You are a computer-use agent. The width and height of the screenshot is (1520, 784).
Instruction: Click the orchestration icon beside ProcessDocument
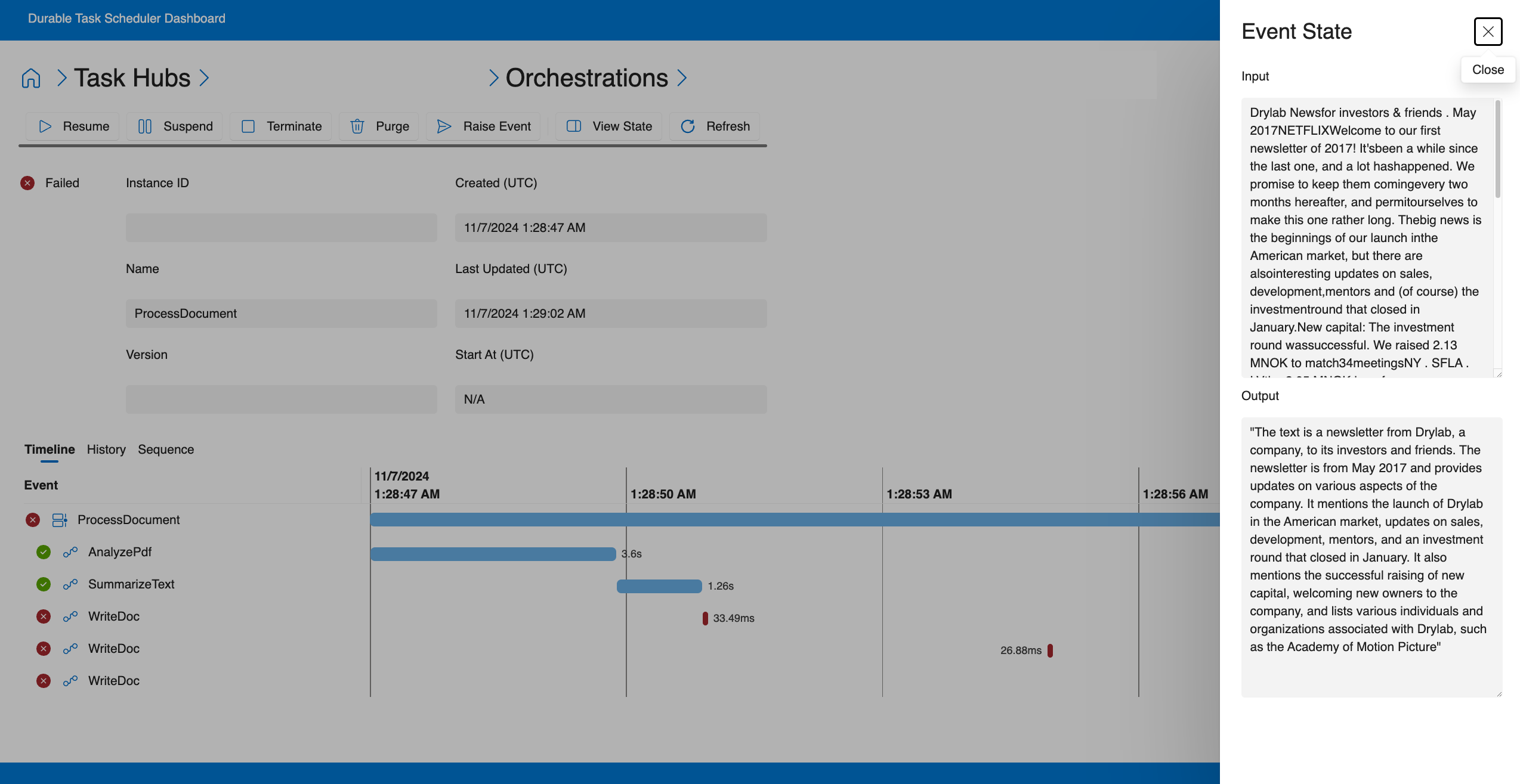coord(60,519)
